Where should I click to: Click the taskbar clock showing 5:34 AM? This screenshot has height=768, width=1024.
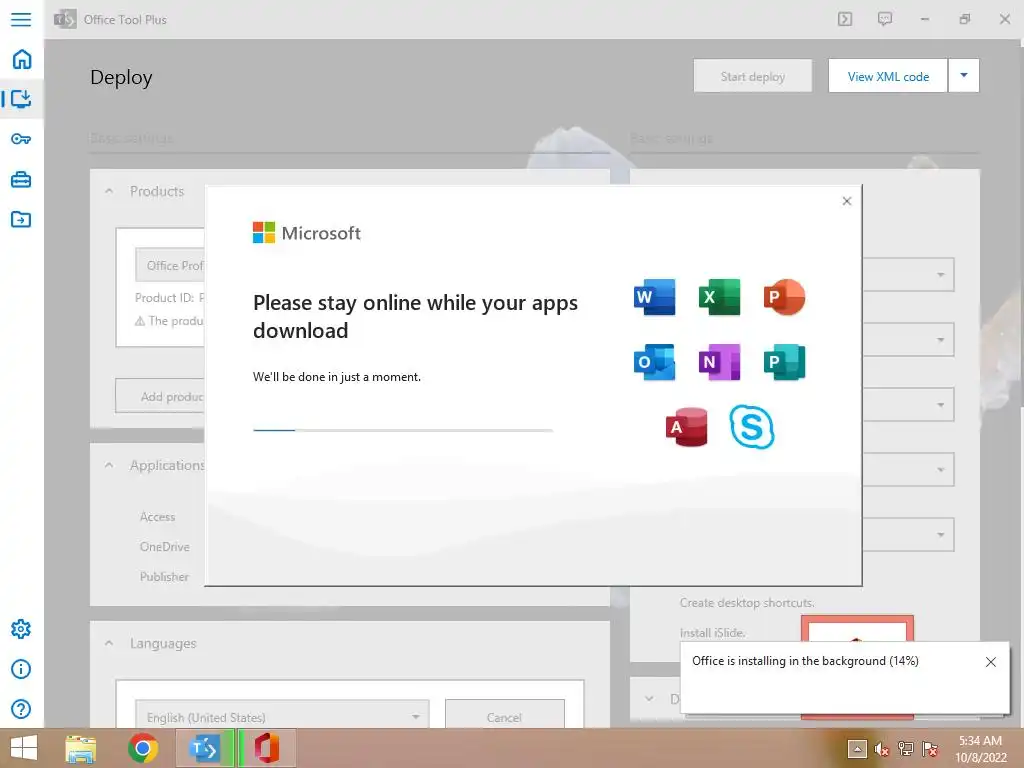(x=980, y=749)
